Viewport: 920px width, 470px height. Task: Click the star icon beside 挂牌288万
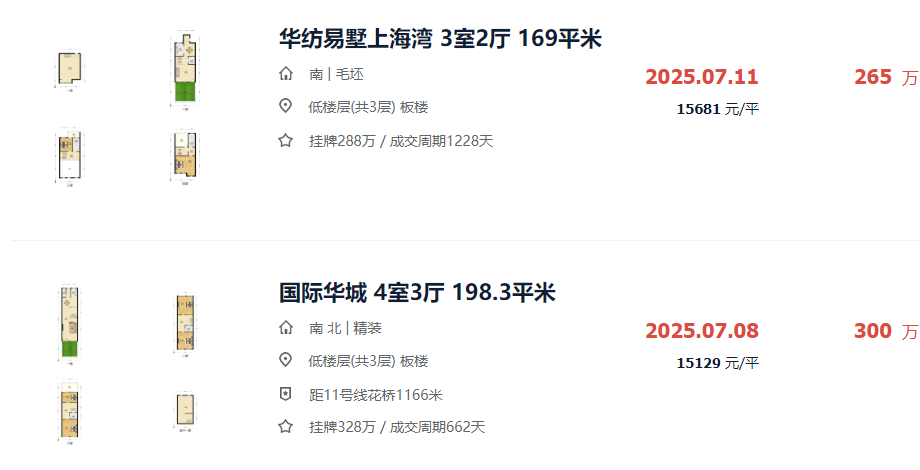(286, 141)
